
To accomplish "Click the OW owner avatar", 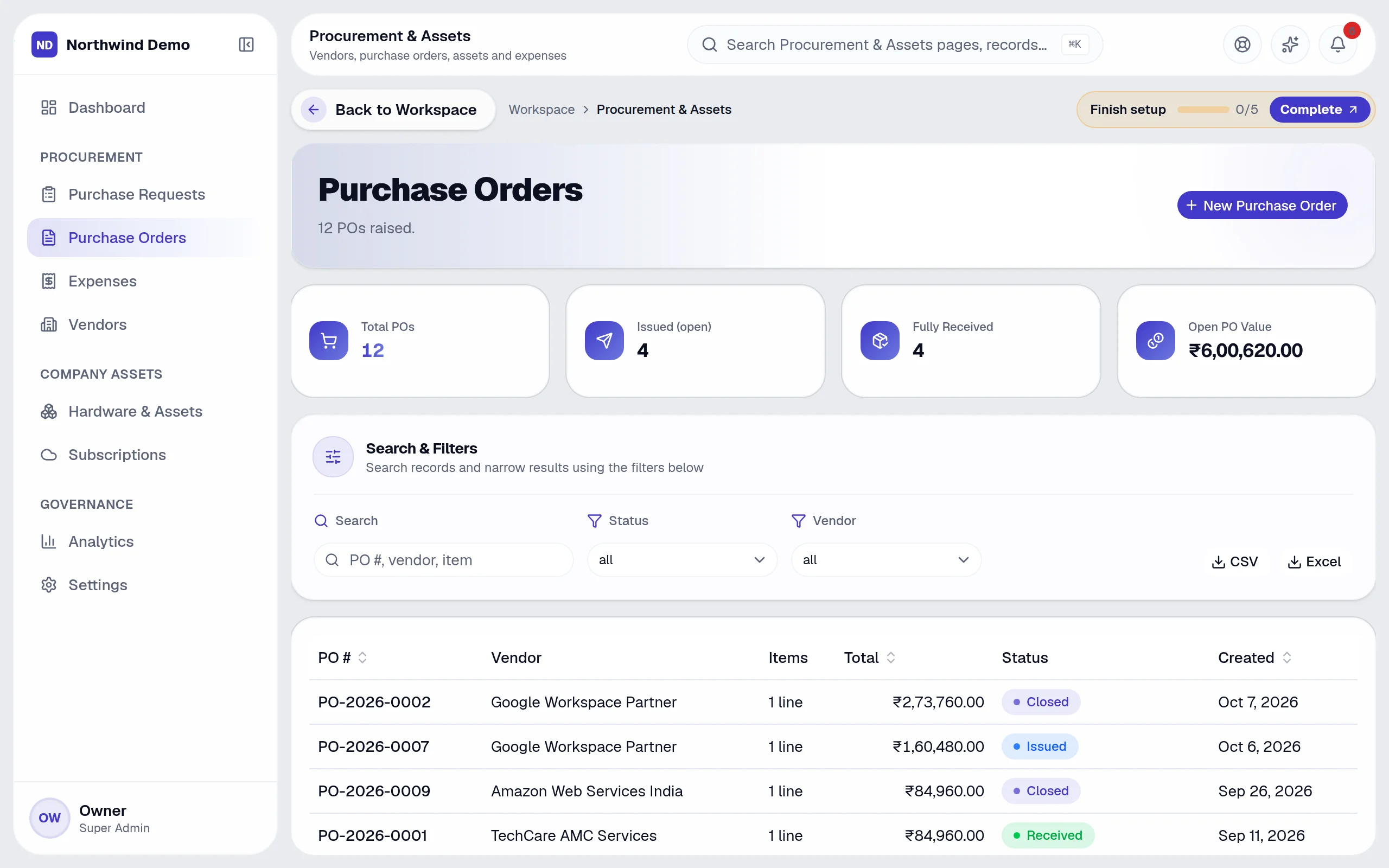I will coord(50,818).
